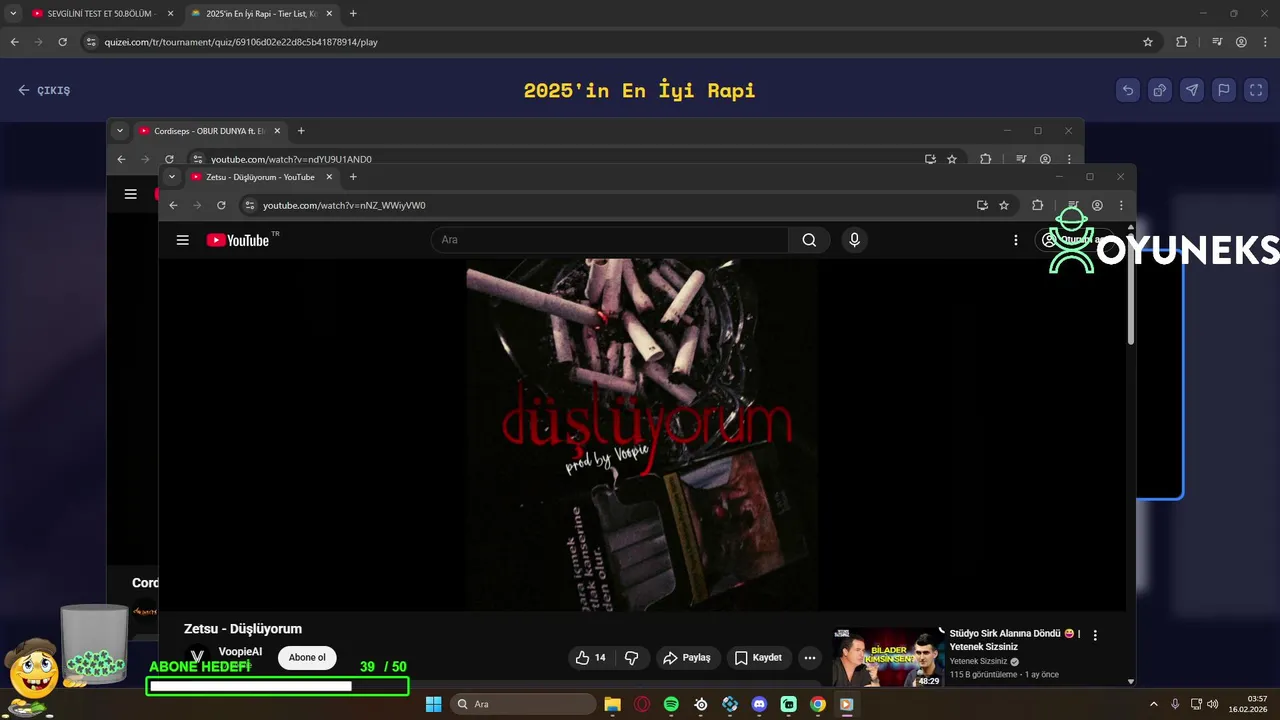Open Spotify from the taskbar
The height and width of the screenshot is (720, 1280).
(671, 704)
